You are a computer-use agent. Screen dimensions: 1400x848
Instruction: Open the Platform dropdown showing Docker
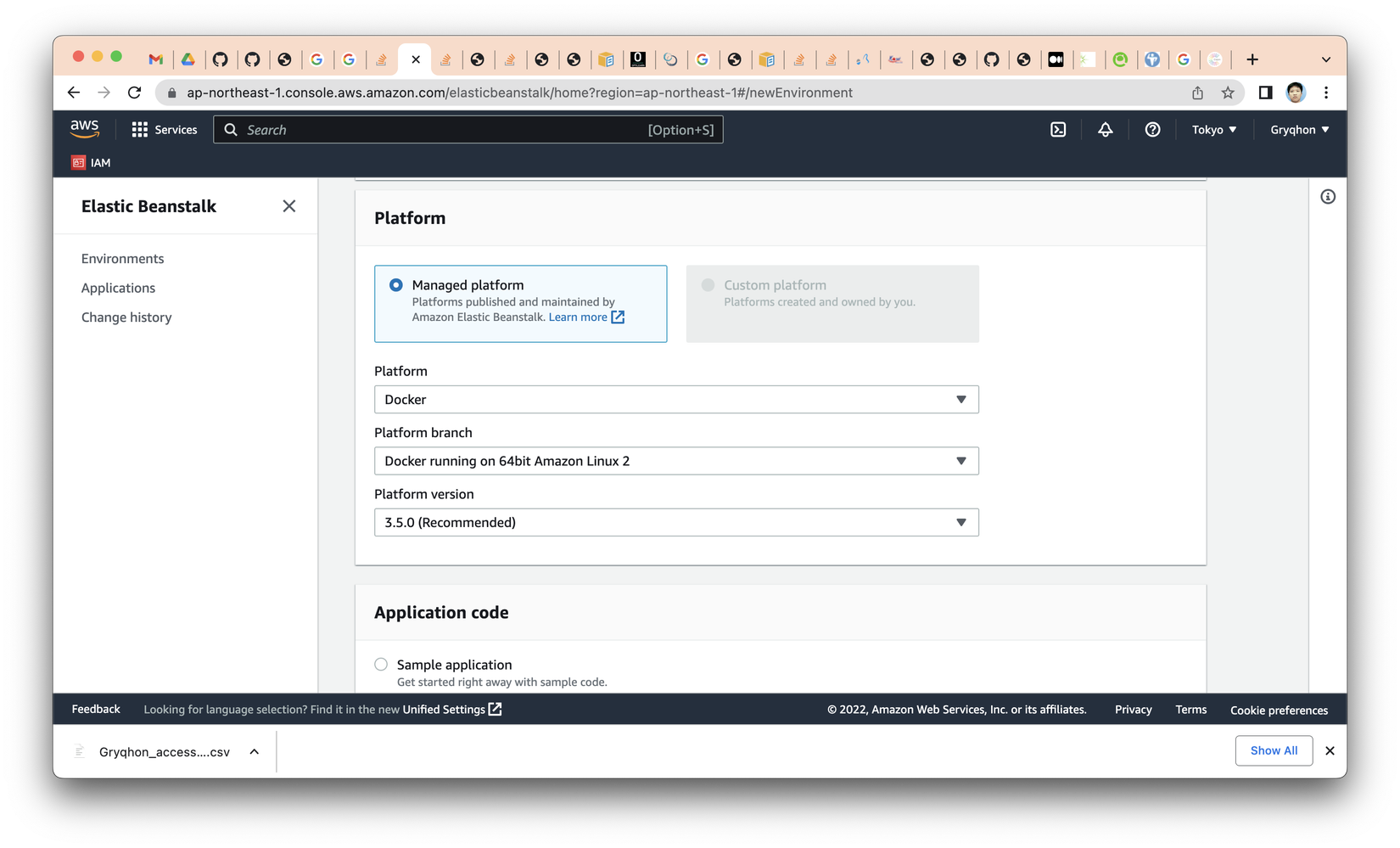676,400
